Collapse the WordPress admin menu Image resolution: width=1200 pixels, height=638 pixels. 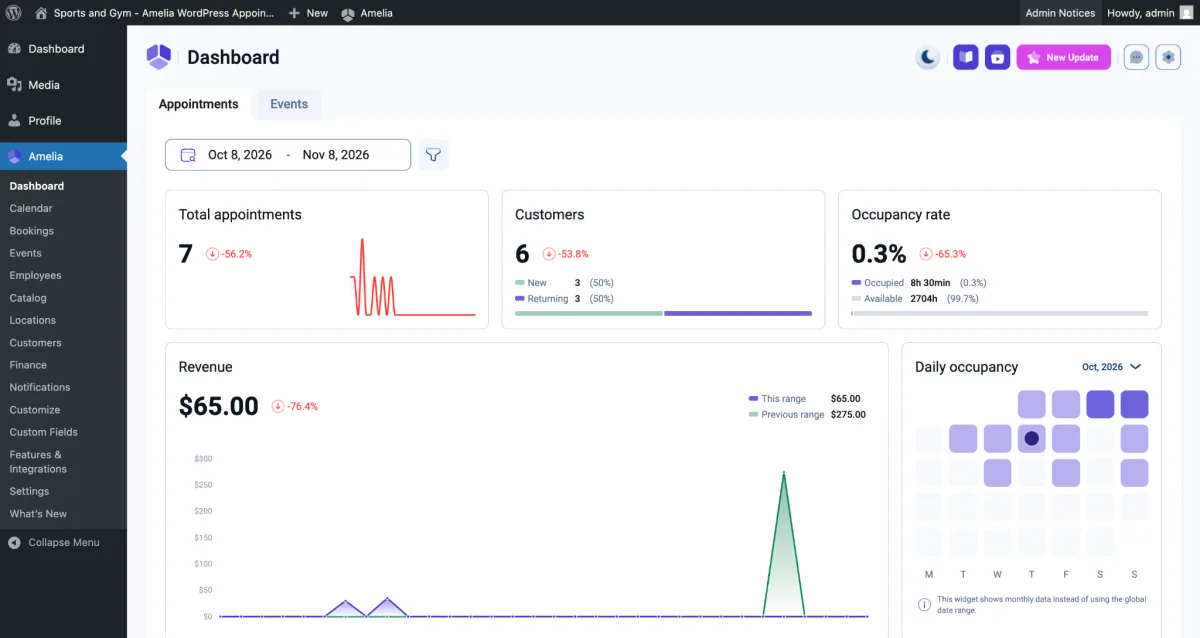coord(54,542)
